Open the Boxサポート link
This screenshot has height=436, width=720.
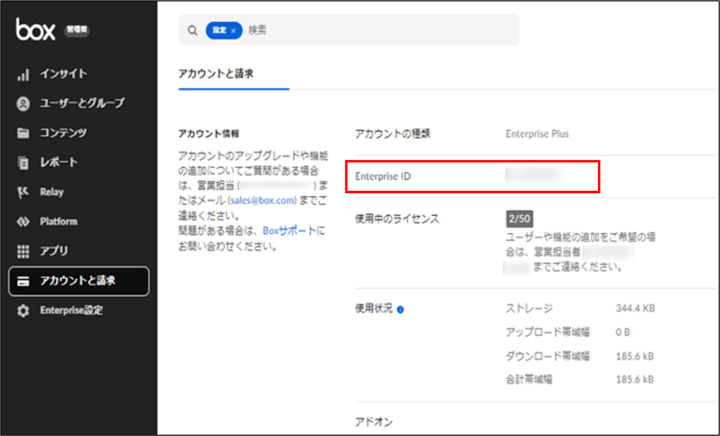(289, 230)
